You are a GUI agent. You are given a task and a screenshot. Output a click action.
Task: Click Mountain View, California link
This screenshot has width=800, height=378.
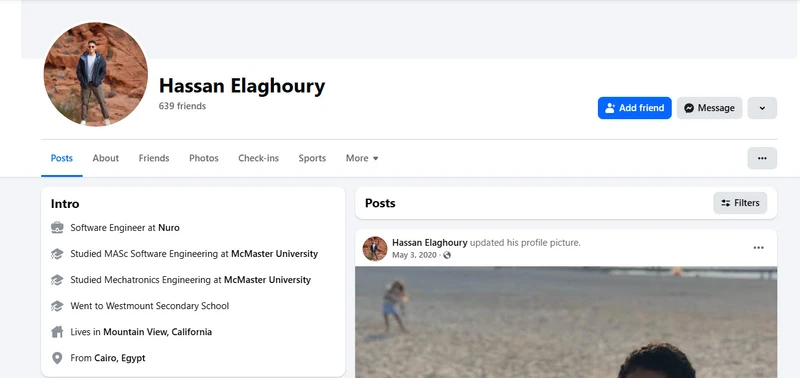(158, 332)
